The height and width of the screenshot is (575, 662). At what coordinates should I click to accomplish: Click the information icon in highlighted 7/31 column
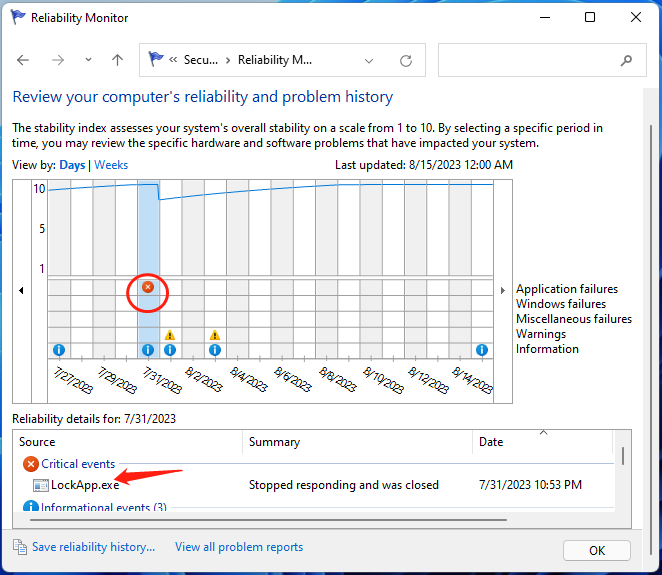point(148,350)
